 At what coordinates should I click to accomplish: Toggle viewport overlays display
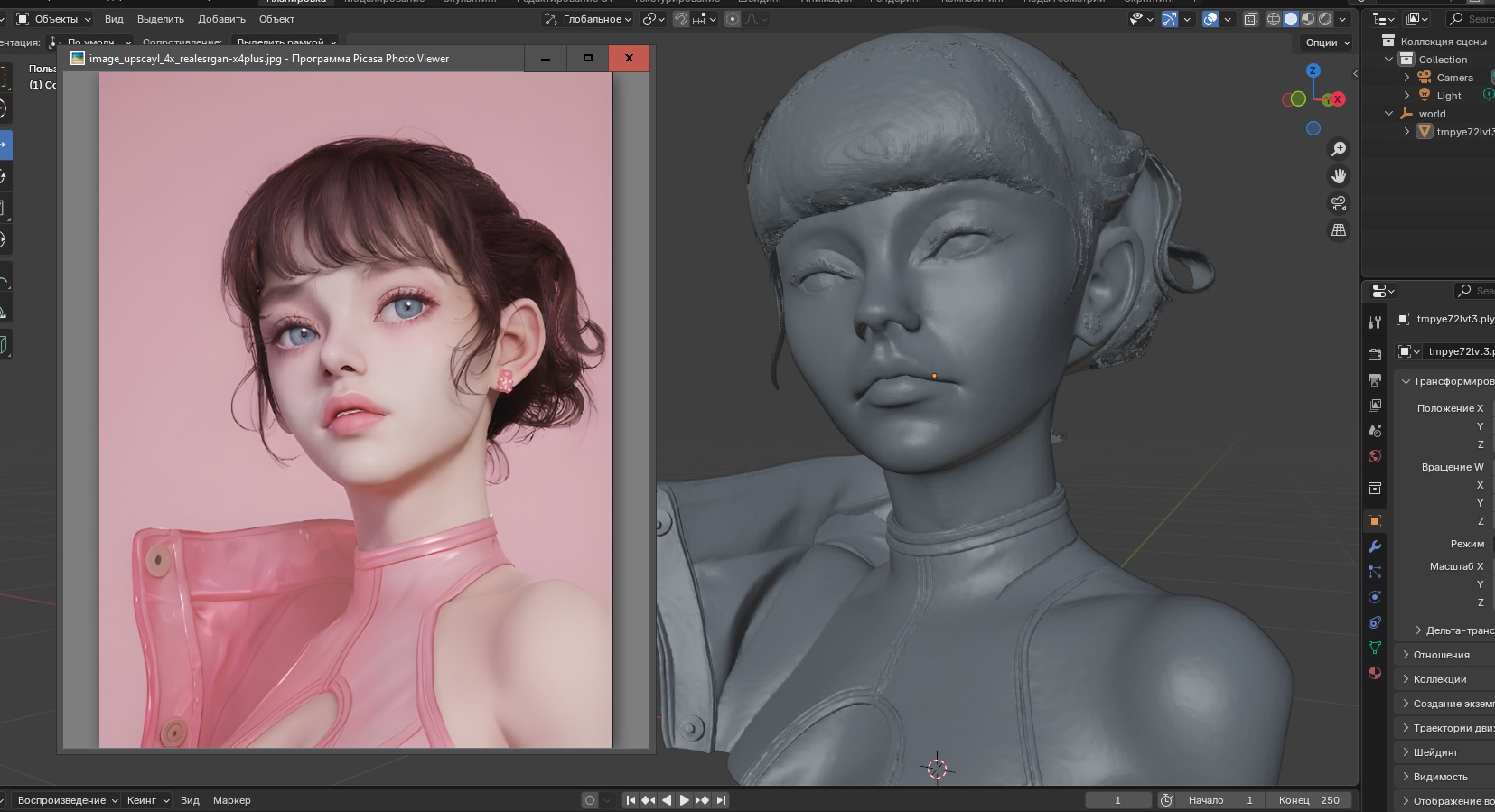coord(1210,19)
